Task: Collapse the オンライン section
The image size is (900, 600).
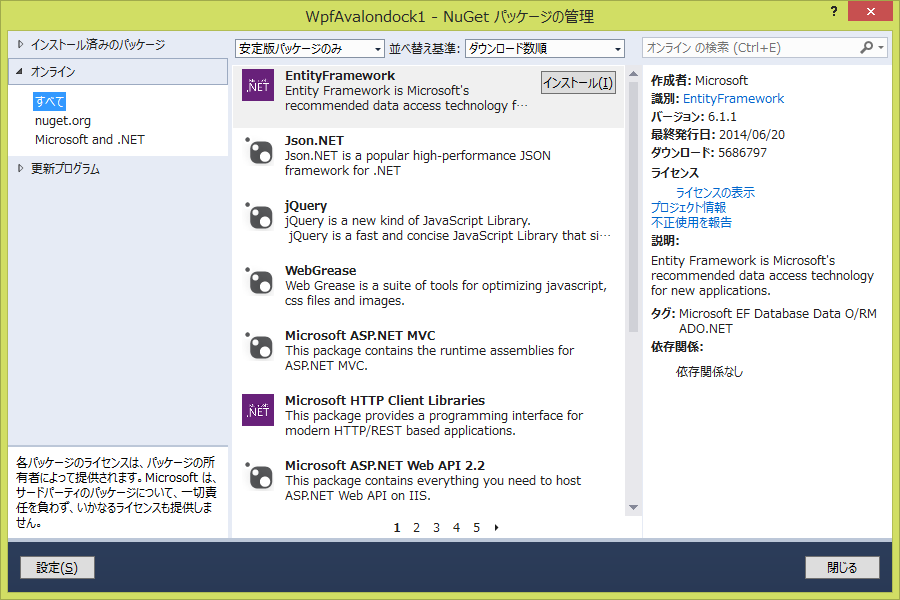Action: coord(20,71)
